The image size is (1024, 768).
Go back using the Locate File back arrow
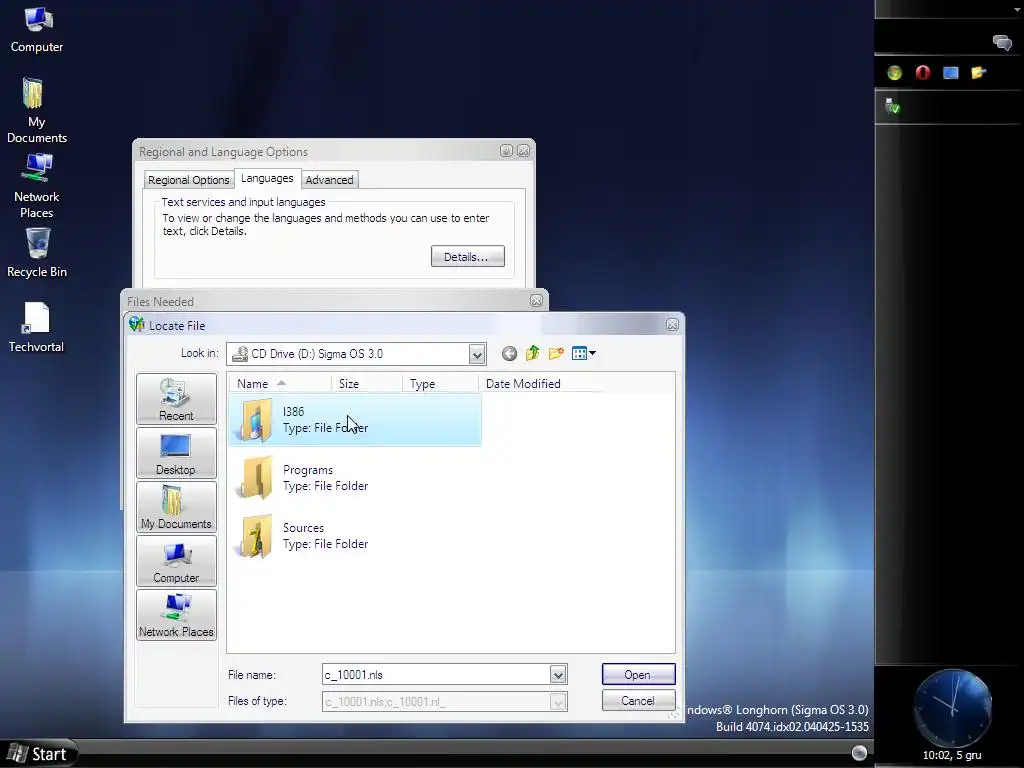click(509, 353)
